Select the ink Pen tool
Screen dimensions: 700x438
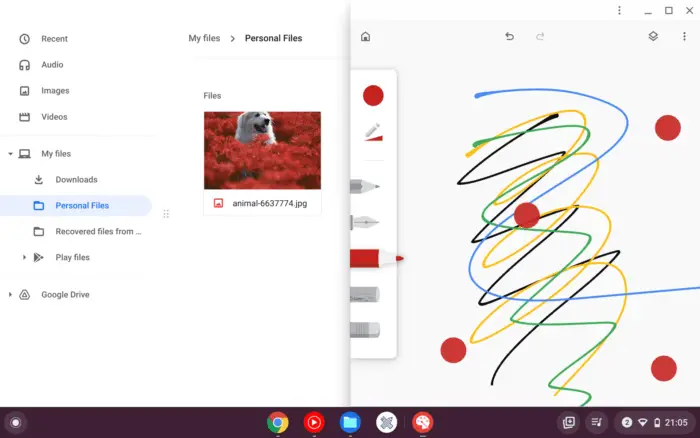pyautogui.click(x=365, y=222)
